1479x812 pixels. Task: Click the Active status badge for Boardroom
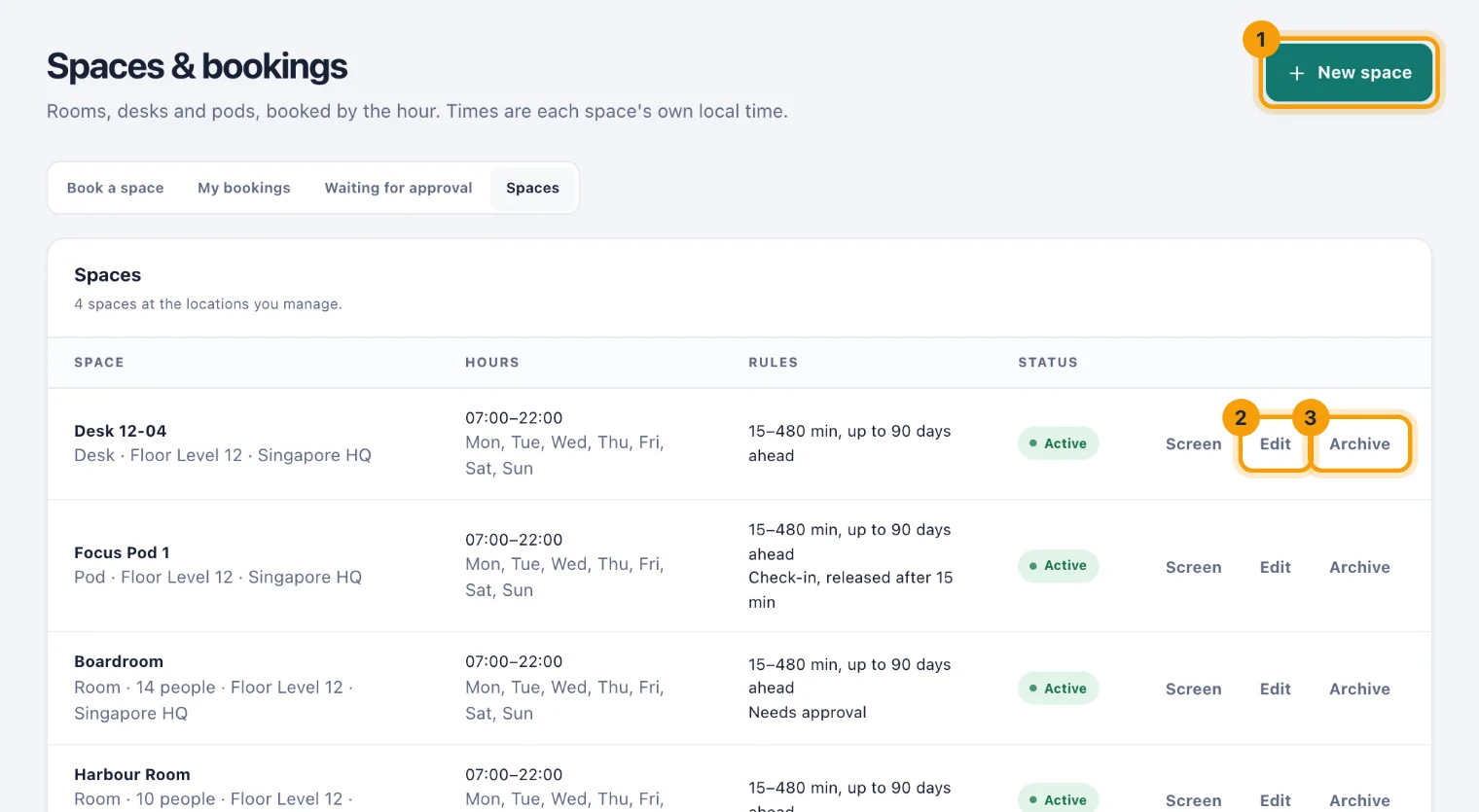point(1058,688)
